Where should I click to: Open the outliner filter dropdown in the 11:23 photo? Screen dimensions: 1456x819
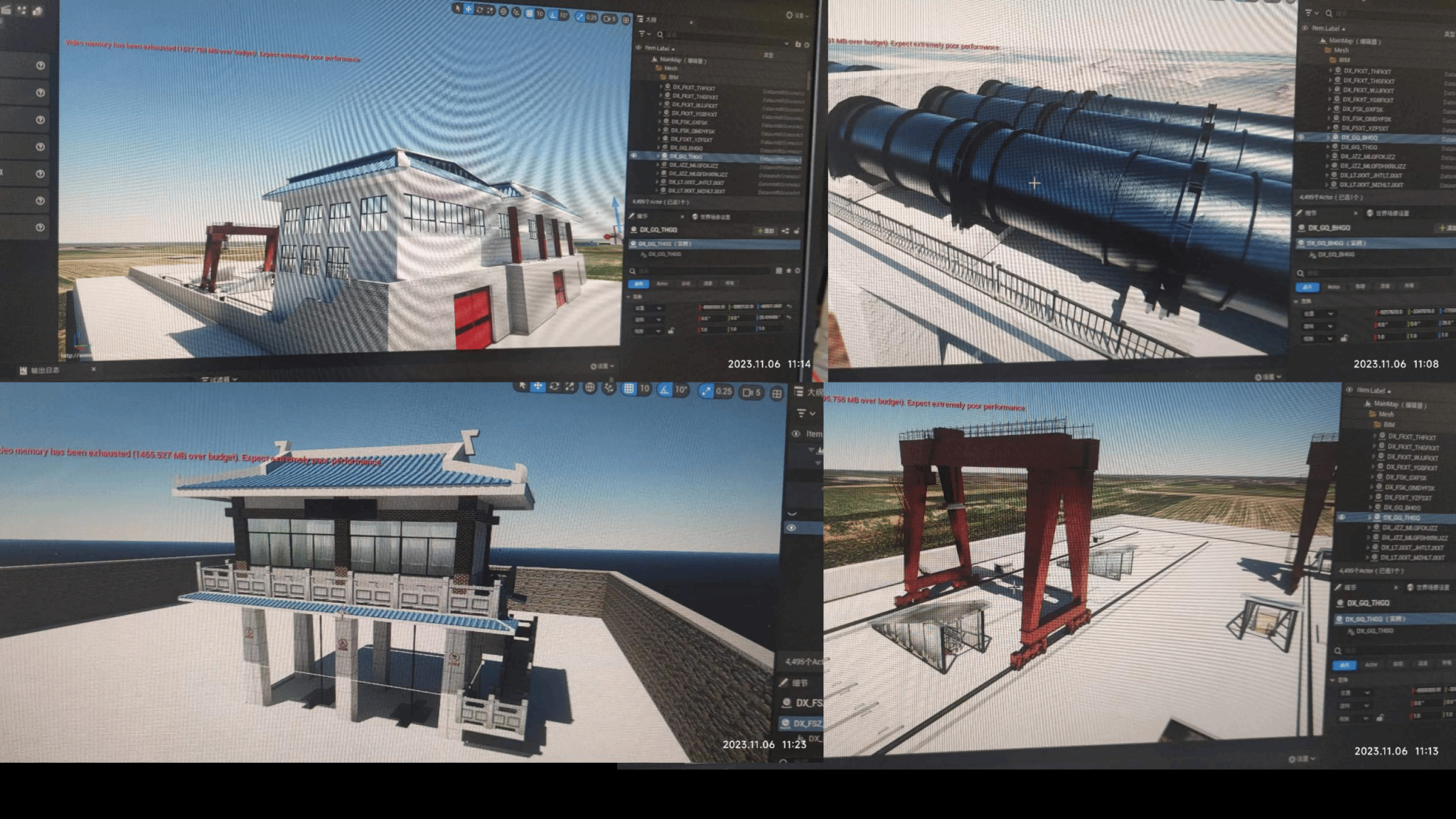click(x=806, y=413)
